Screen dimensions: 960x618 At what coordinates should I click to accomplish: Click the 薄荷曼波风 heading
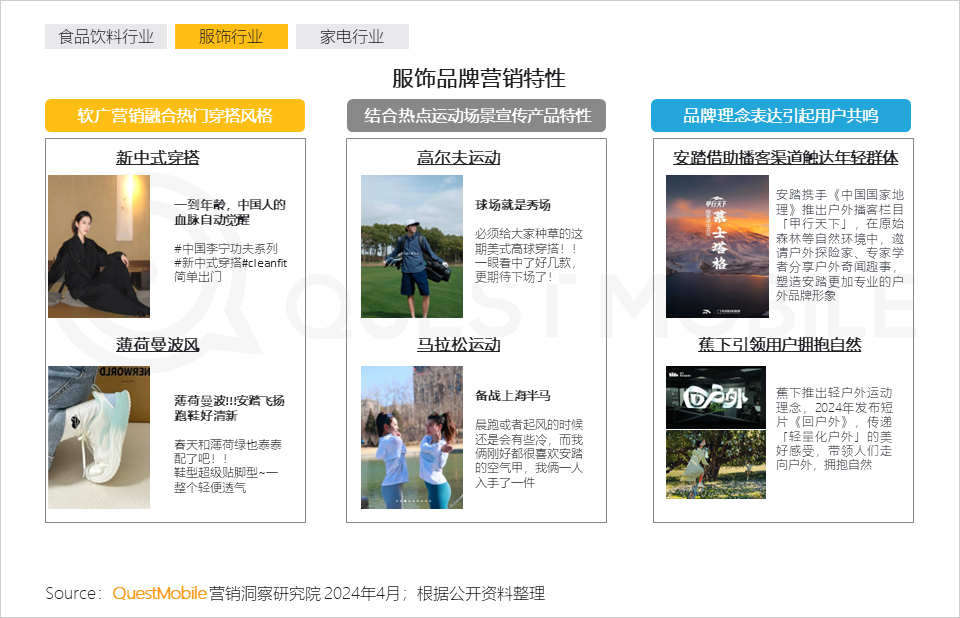(158, 345)
